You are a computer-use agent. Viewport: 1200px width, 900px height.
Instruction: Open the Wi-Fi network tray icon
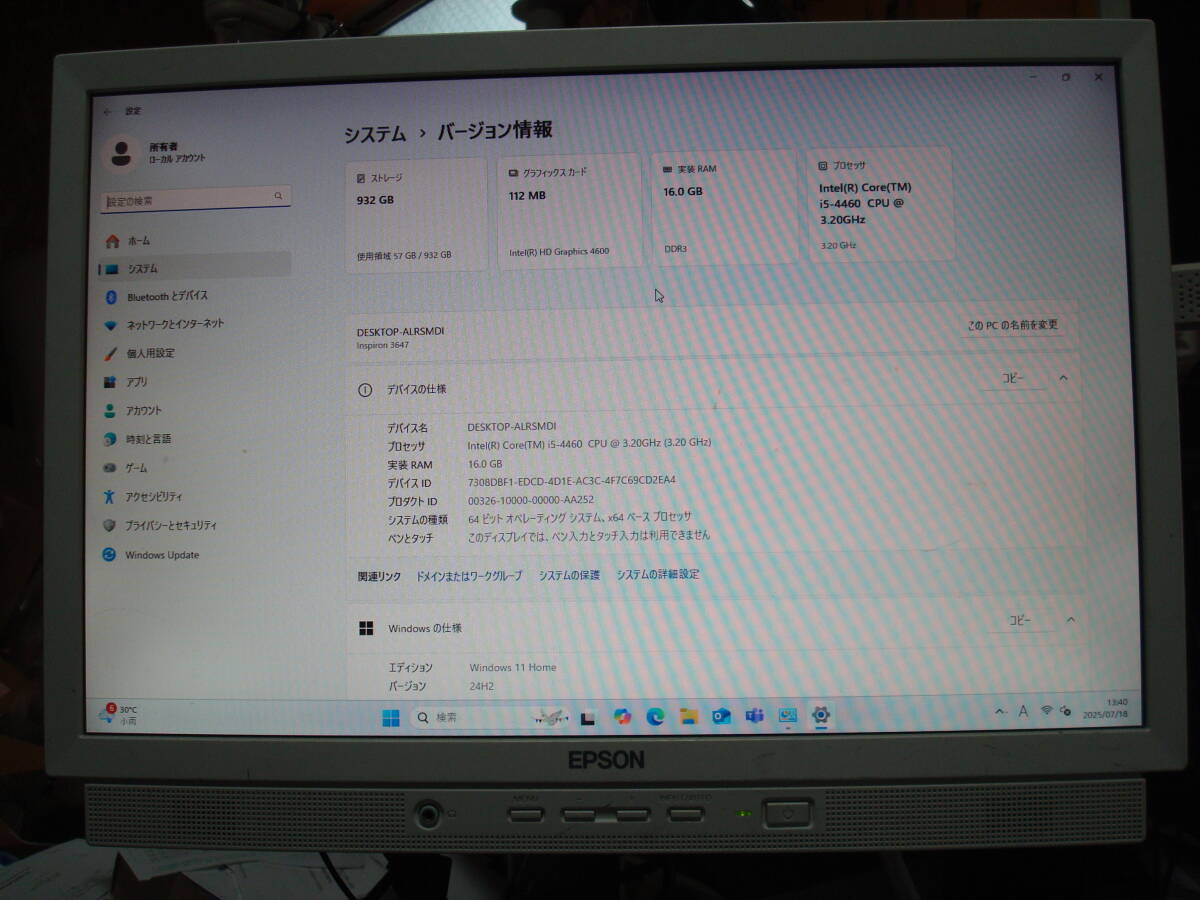click(1047, 711)
